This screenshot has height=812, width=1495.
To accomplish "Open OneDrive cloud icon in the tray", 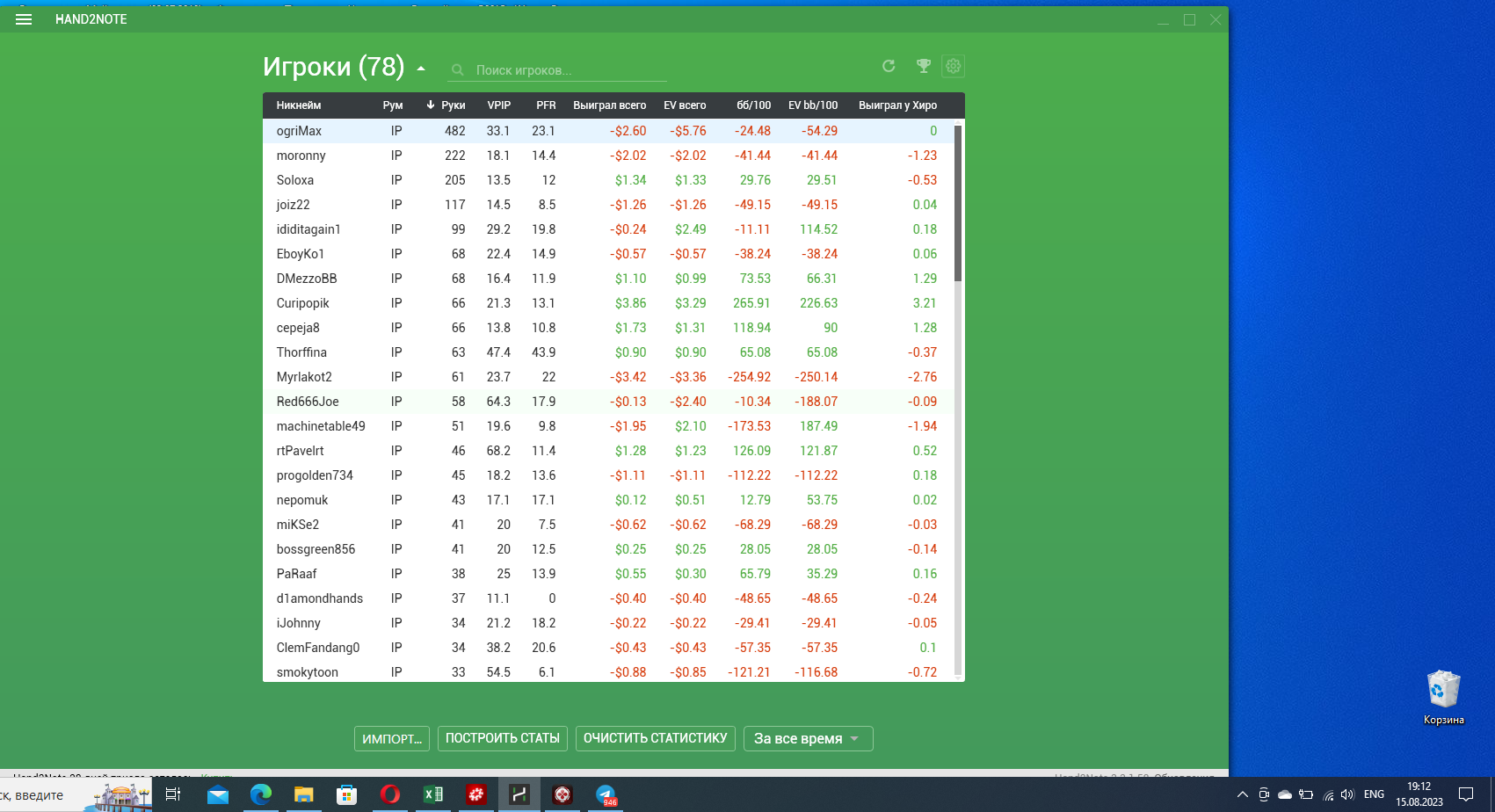I will 1285,794.
